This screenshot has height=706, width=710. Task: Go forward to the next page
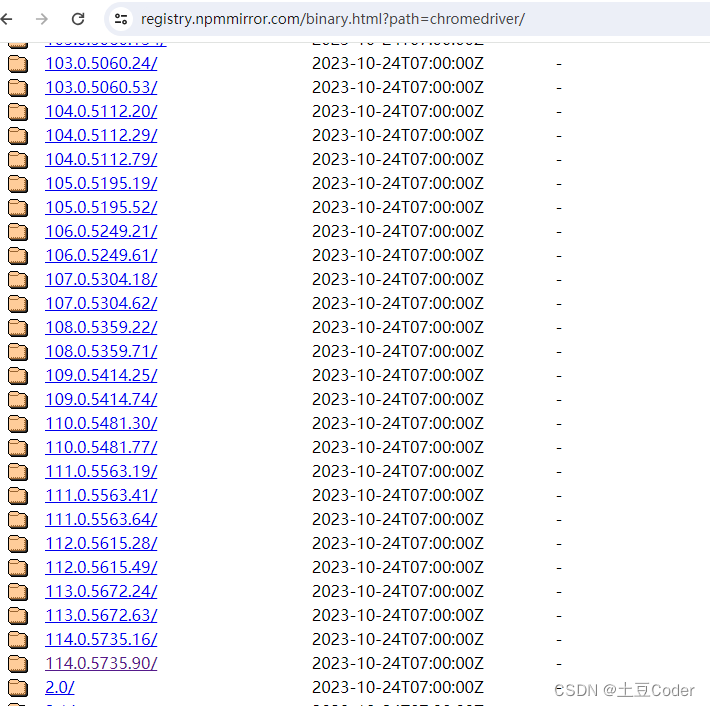point(42,19)
